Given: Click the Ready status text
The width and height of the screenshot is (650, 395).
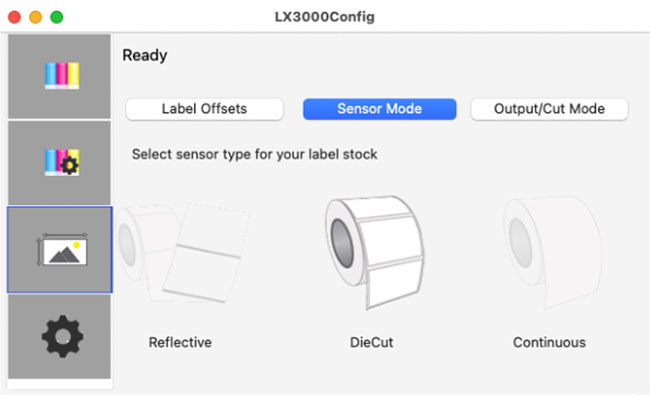Looking at the screenshot, I should pos(145,56).
